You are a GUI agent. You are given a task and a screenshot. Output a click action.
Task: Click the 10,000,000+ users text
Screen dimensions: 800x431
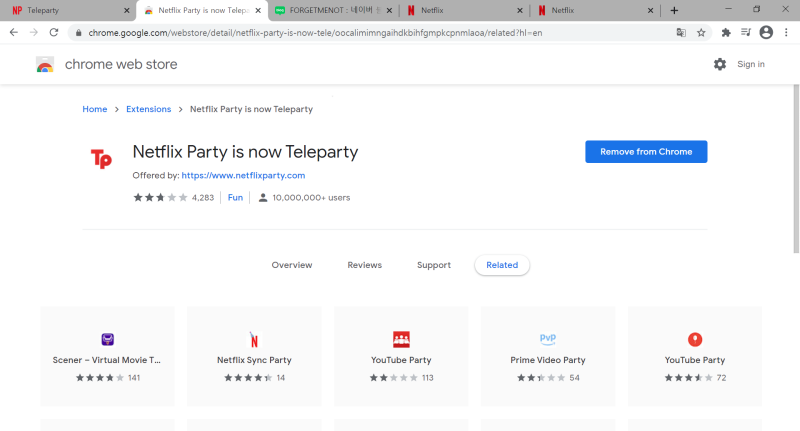[311, 198]
